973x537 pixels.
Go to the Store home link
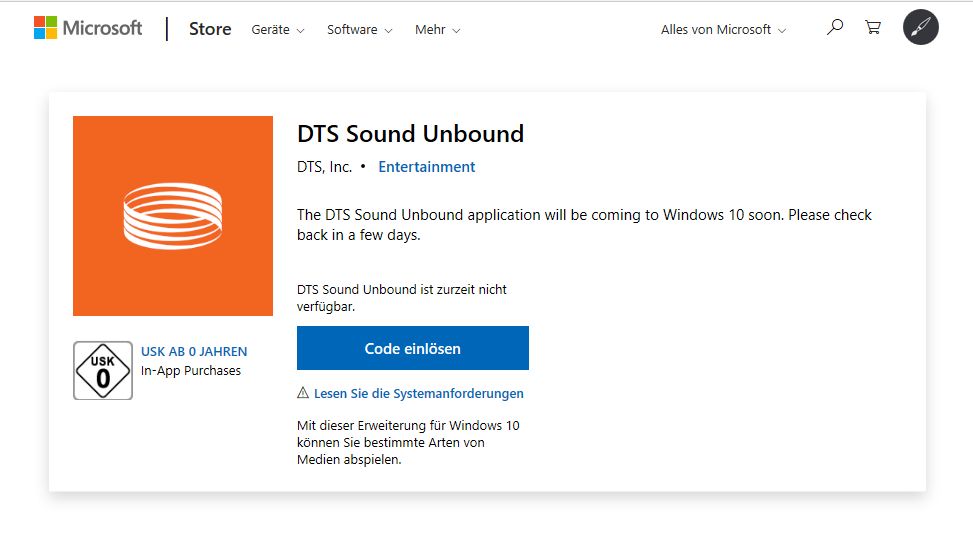210,29
